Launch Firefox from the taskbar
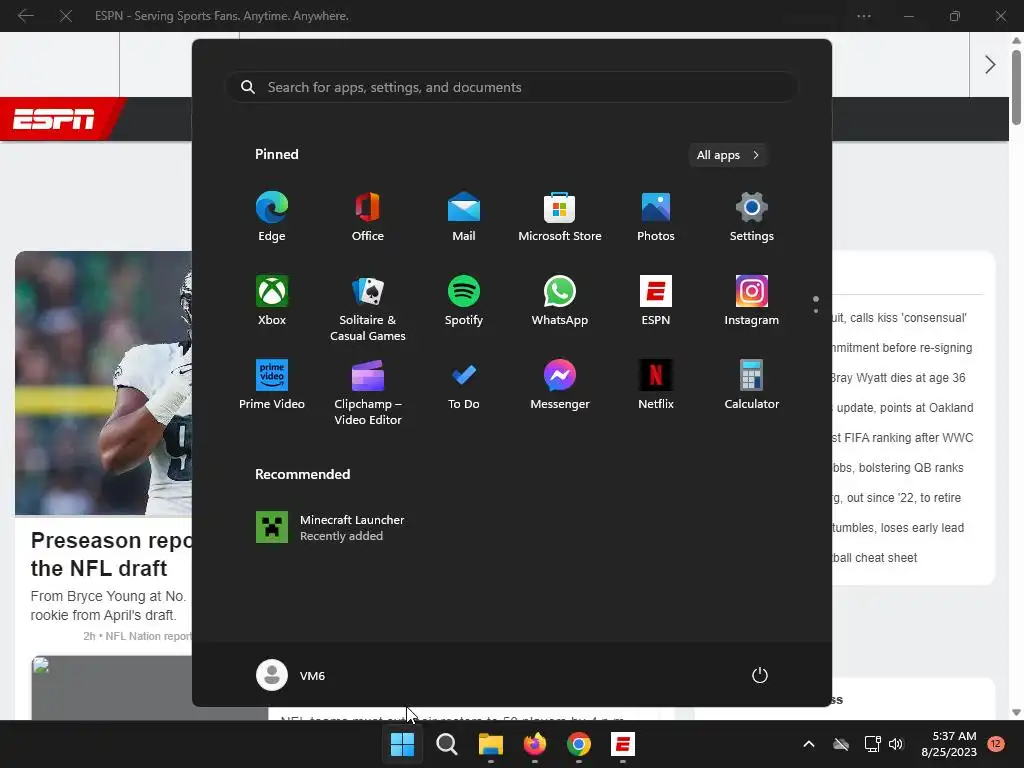Viewport: 1024px width, 768px height. tap(535, 744)
